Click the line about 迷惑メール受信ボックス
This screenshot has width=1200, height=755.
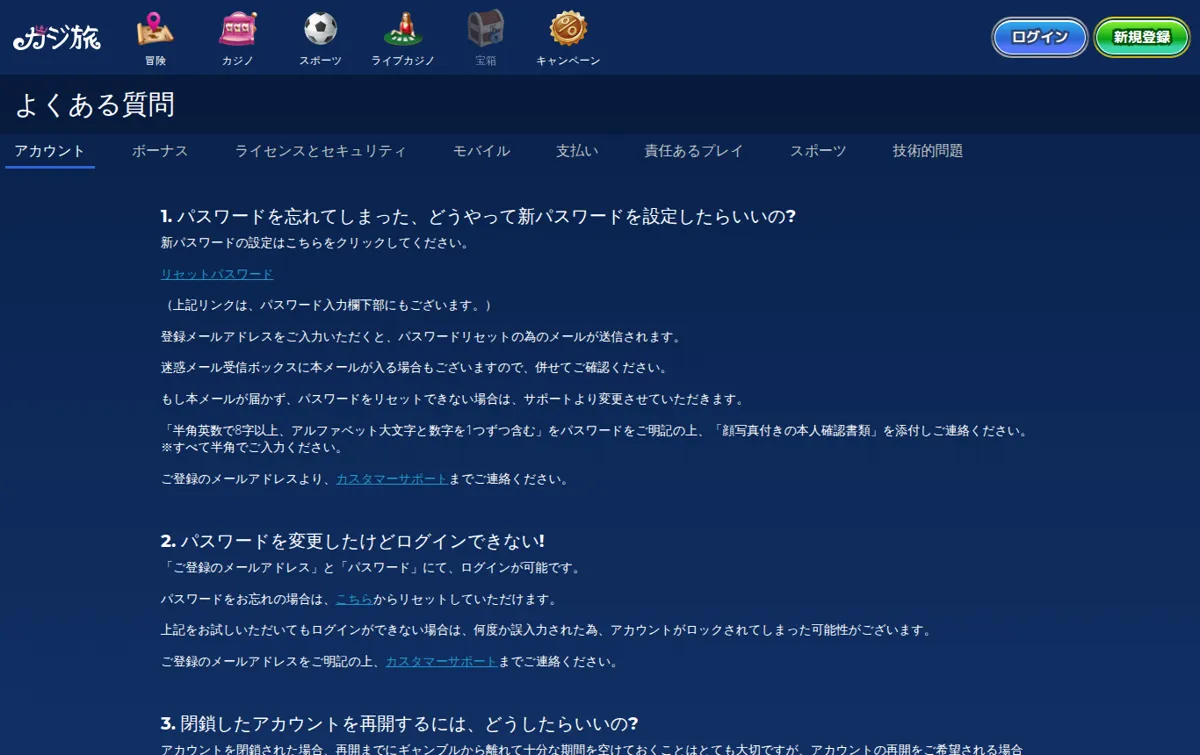click(x=414, y=368)
